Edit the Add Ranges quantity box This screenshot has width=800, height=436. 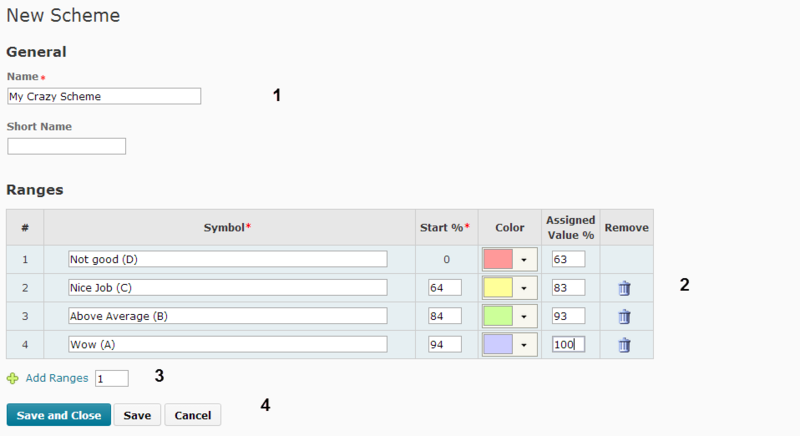(x=112, y=379)
